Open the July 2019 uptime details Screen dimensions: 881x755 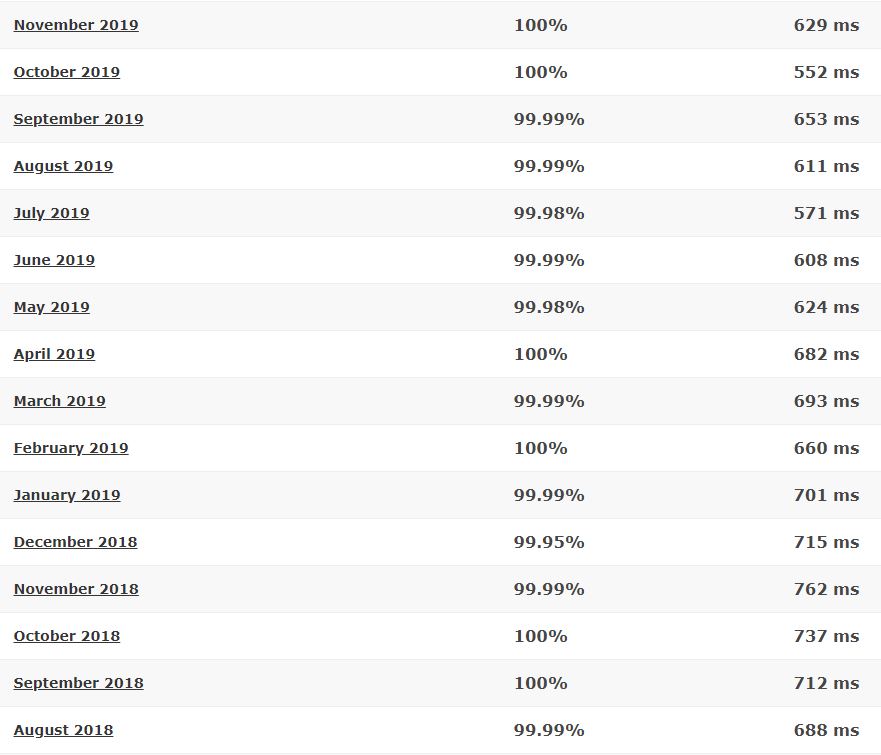click(52, 213)
